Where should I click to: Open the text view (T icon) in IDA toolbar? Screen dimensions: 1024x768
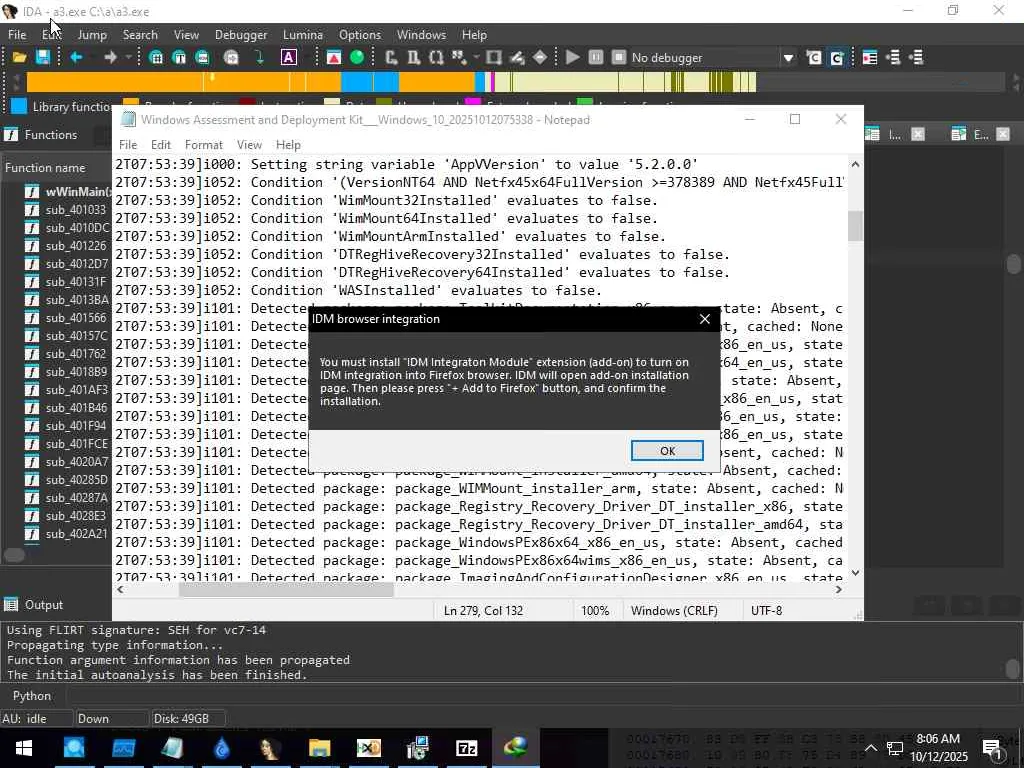(179, 57)
